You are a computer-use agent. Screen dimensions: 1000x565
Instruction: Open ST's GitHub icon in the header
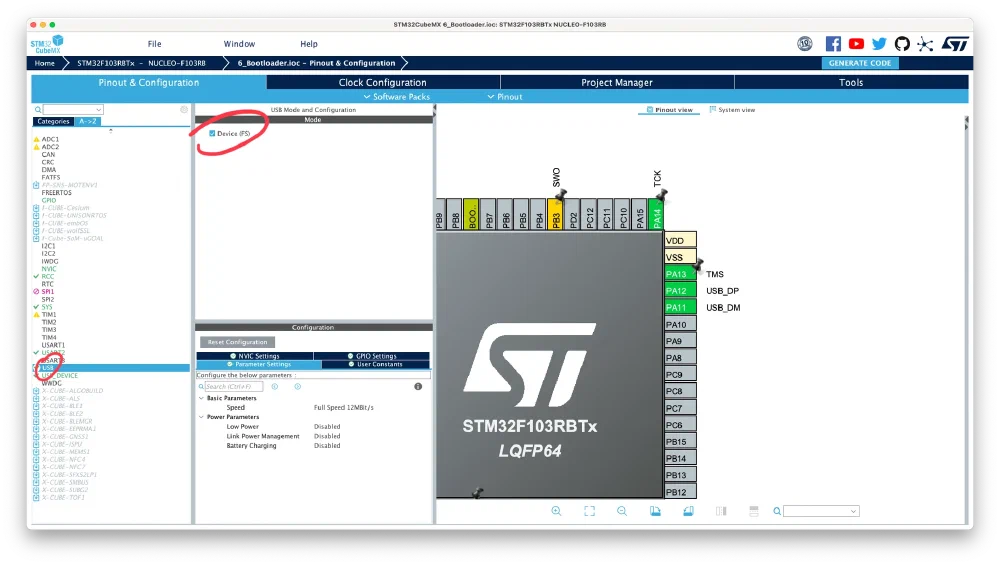coord(902,44)
